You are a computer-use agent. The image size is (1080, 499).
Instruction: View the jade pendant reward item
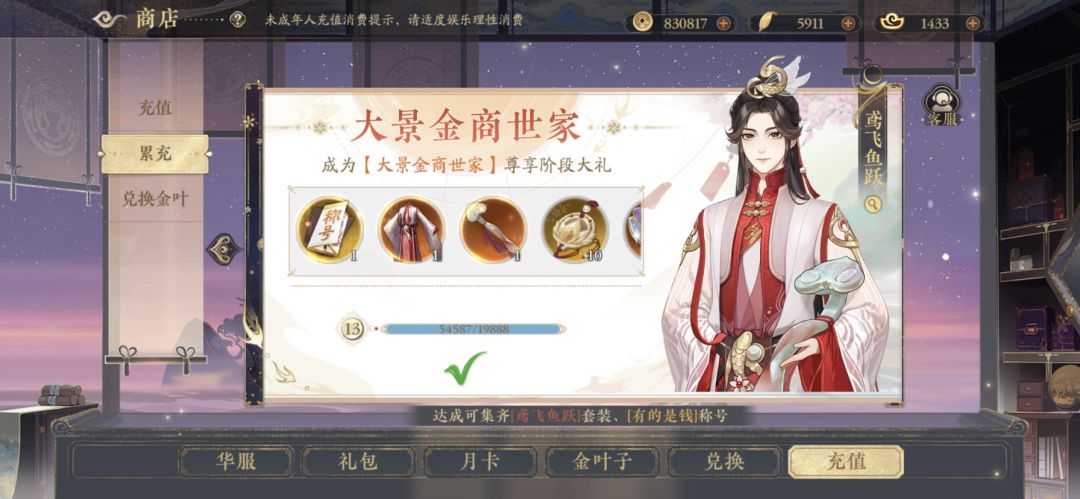click(x=575, y=230)
